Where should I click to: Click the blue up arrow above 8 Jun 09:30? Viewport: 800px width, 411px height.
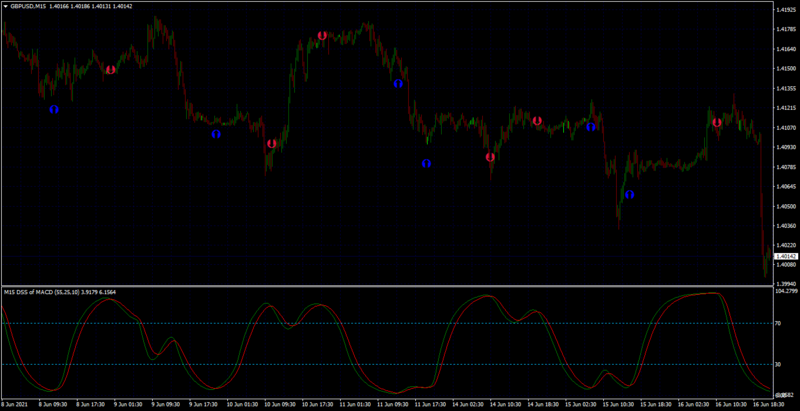tap(54, 109)
